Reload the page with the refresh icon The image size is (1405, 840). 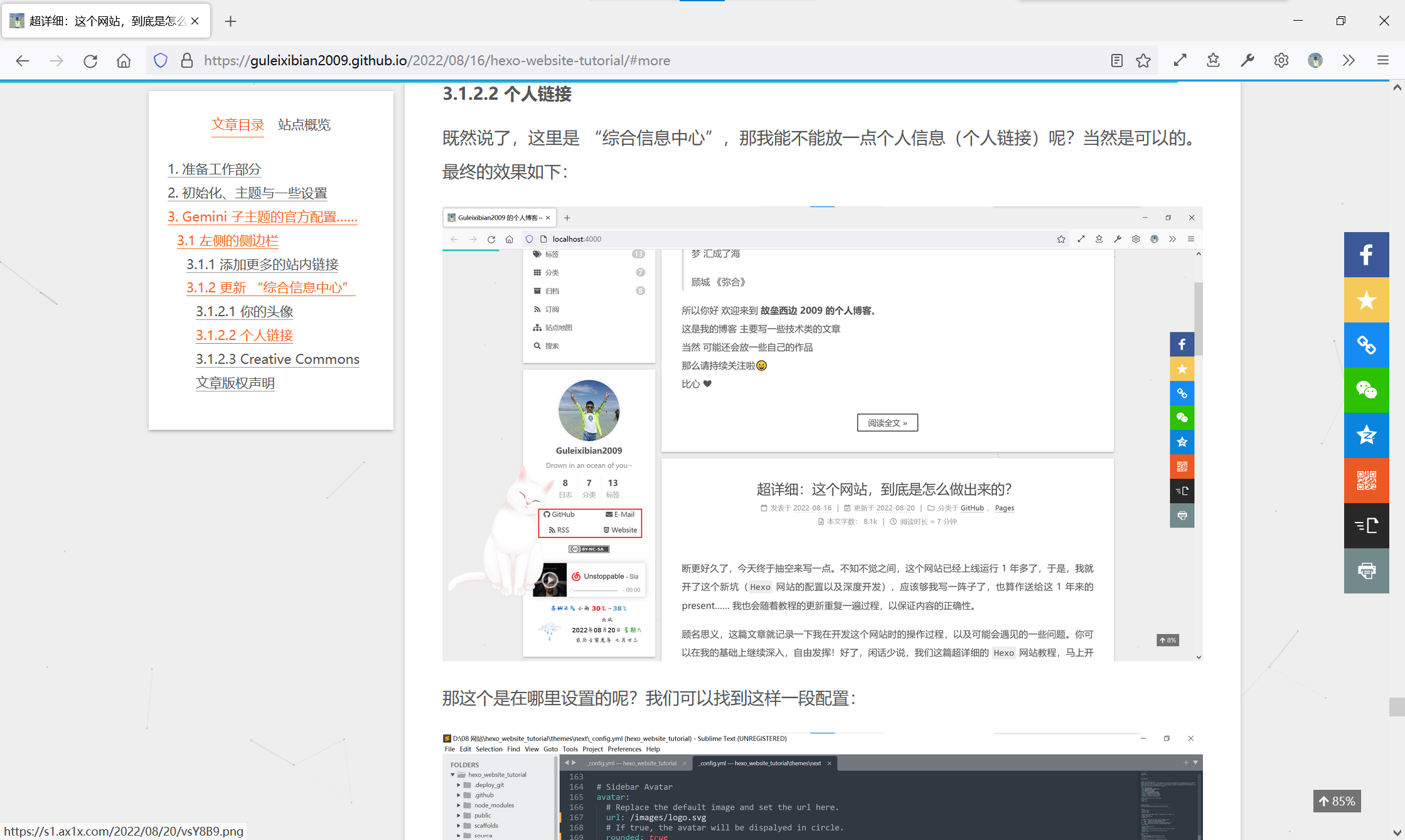point(90,61)
